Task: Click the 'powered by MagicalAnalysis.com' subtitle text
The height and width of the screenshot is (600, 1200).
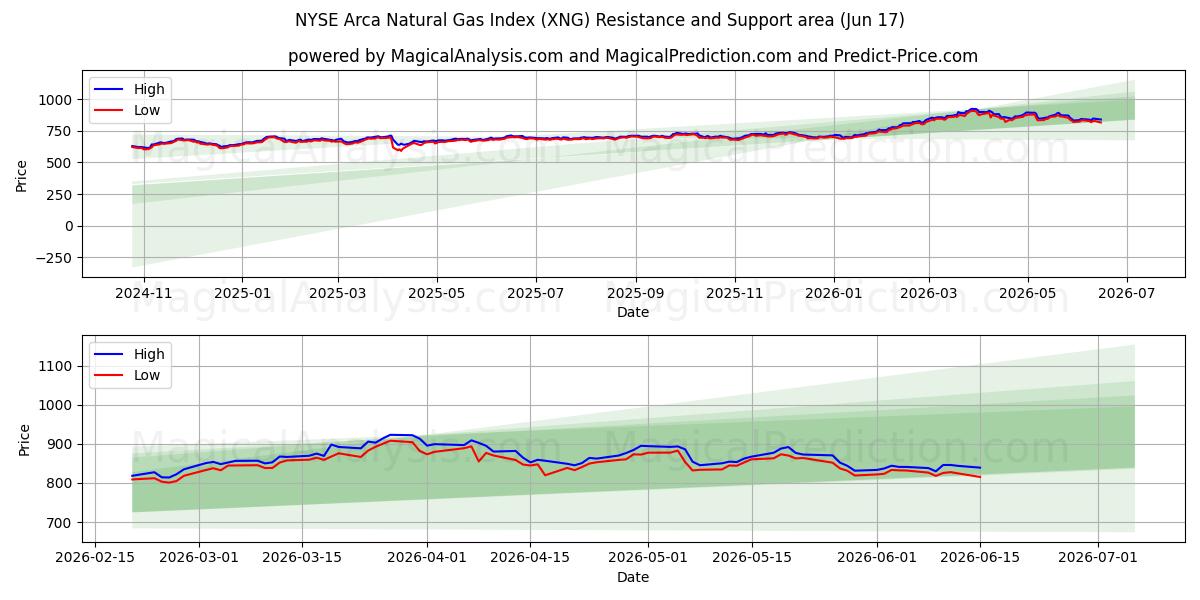Action: [x=633, y=57]
